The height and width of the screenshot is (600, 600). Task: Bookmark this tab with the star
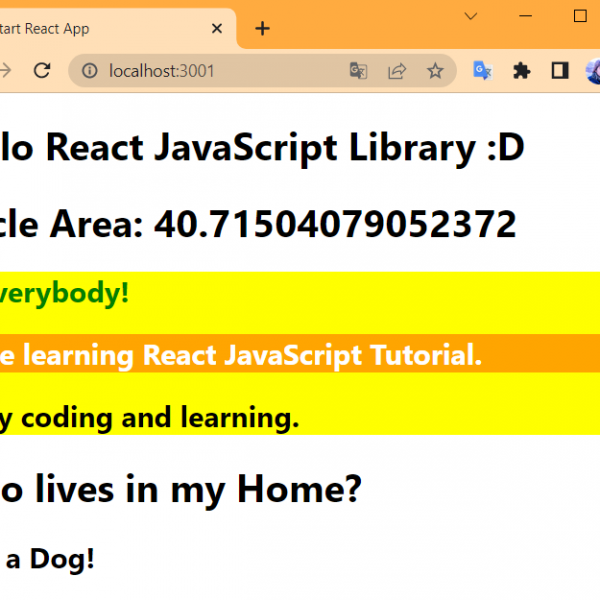pyautogui.click(x=435, y=71)
